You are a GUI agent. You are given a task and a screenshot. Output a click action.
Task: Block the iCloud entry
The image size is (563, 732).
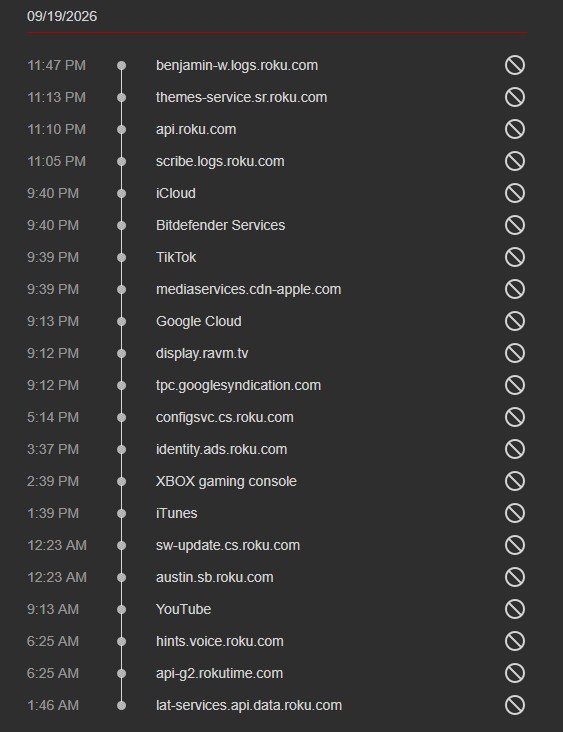[x=515, y=193]
